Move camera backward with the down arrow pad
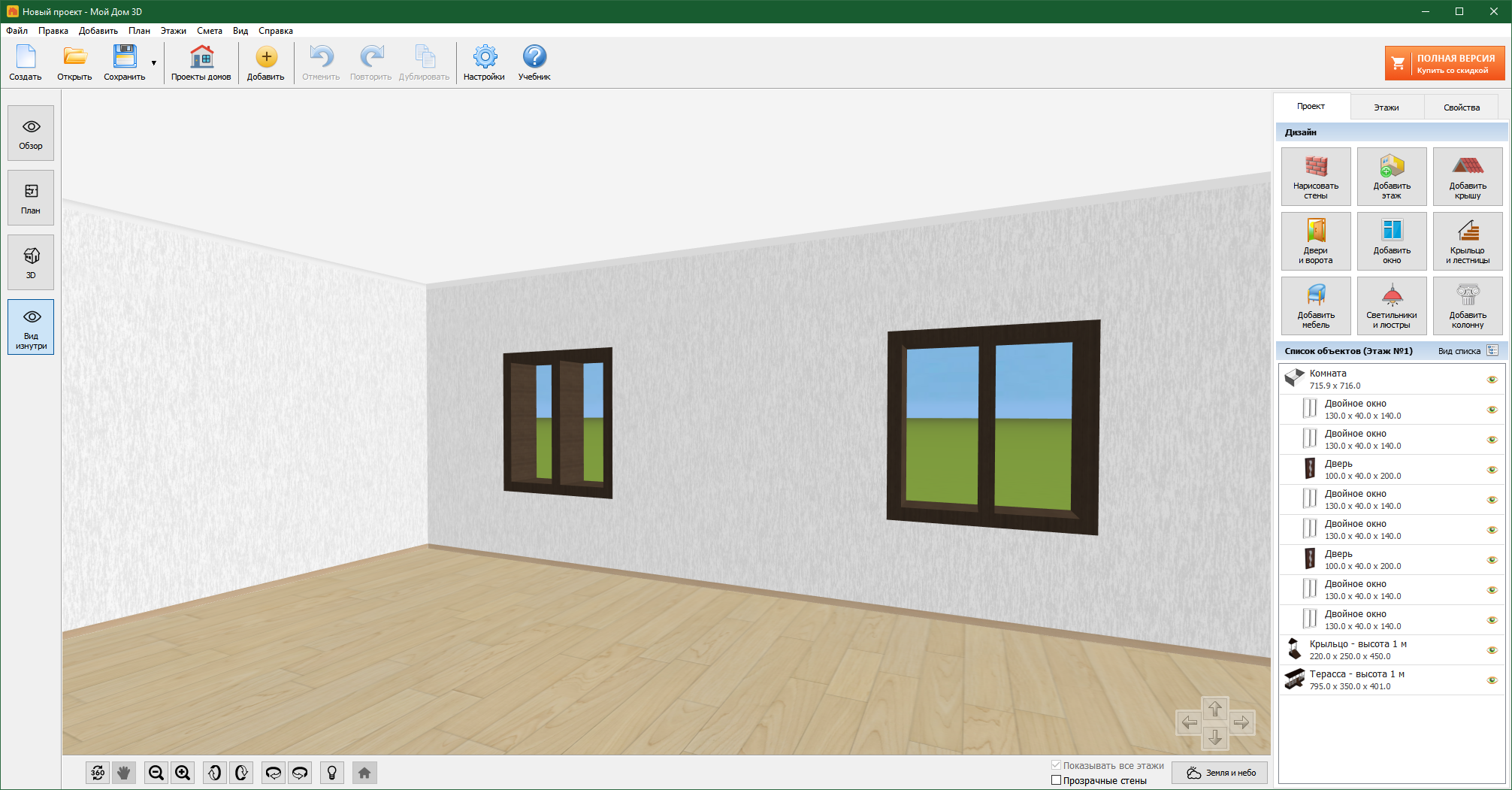The height and width of the screenshot is (790, 1512). pos(1215,737)
